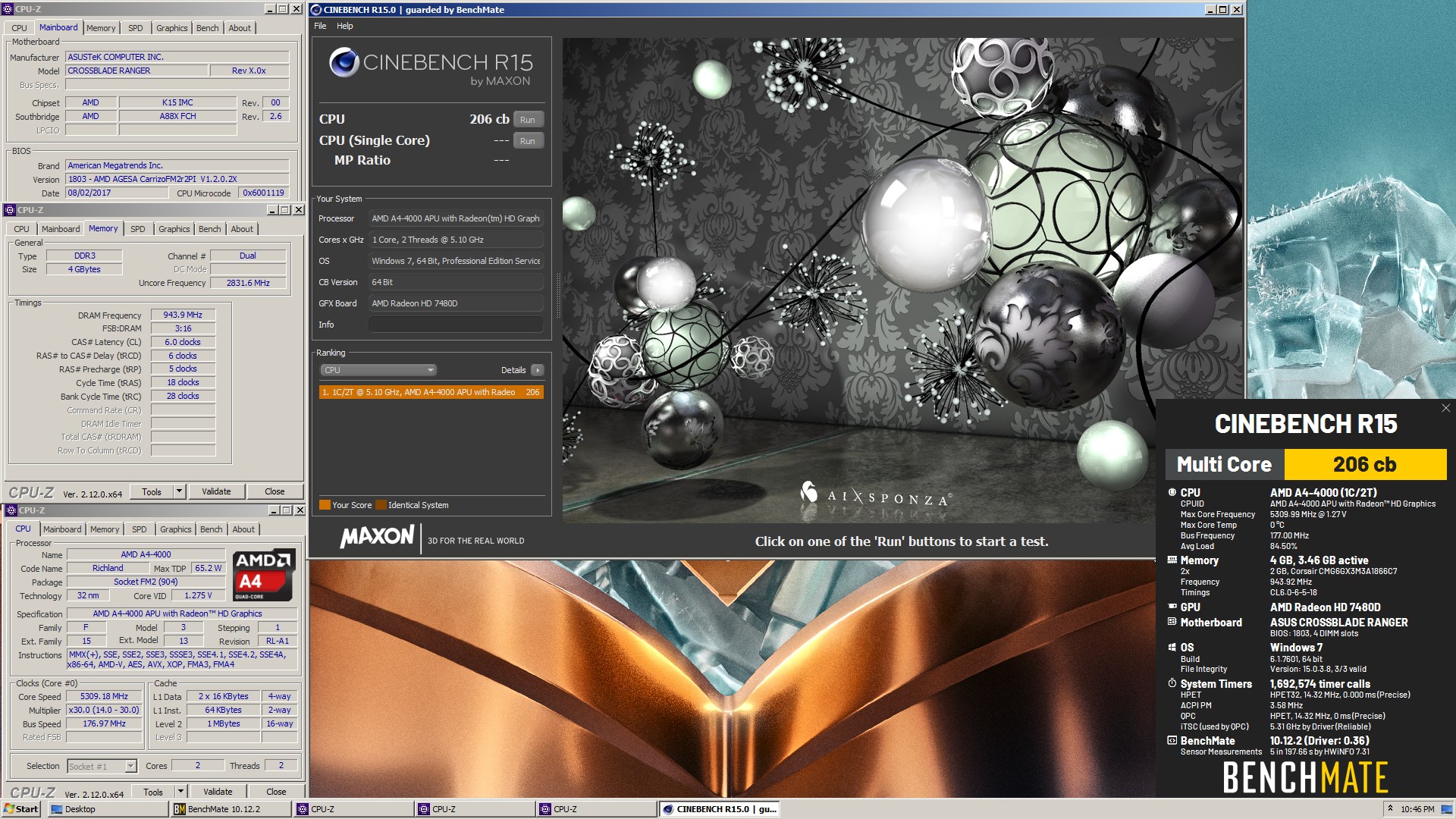The width and height of the screenshot is (1456, 819).
Task: Click Validate in the bottom CPU-Z window
Action: point(218,792)
